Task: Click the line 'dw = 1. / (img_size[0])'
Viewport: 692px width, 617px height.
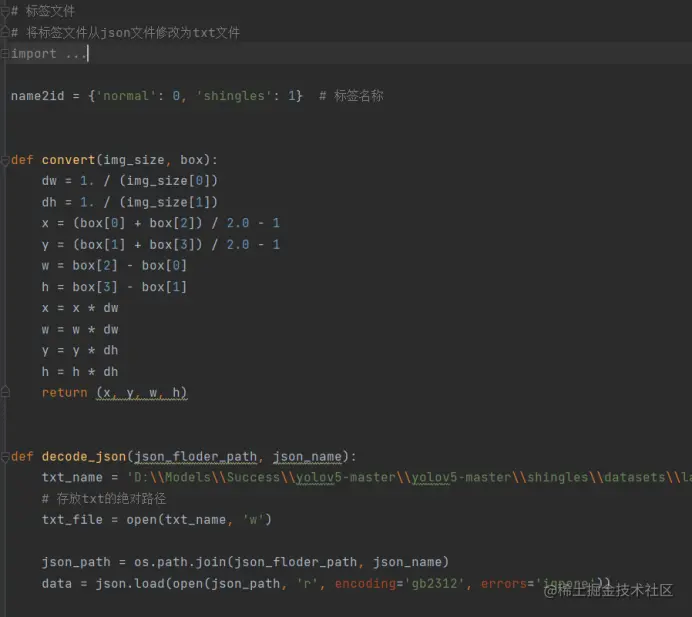Action: pos(130,181)
